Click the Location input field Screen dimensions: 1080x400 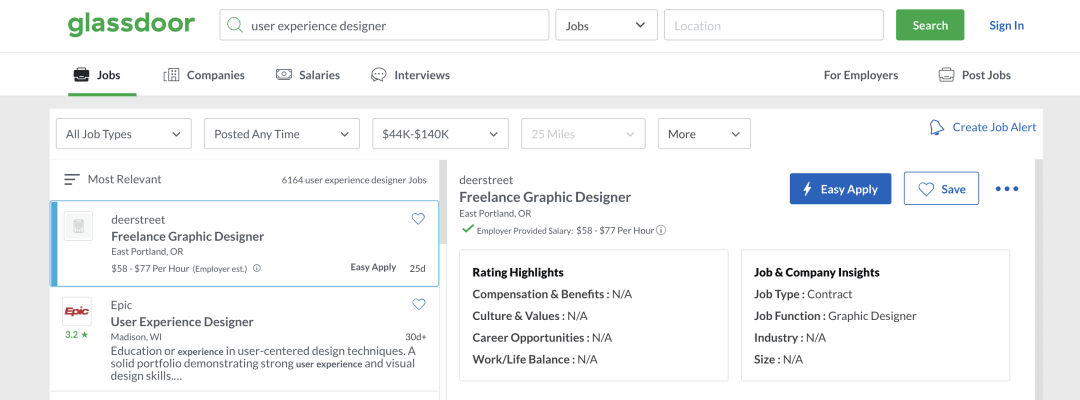click(x=773, y=25)
